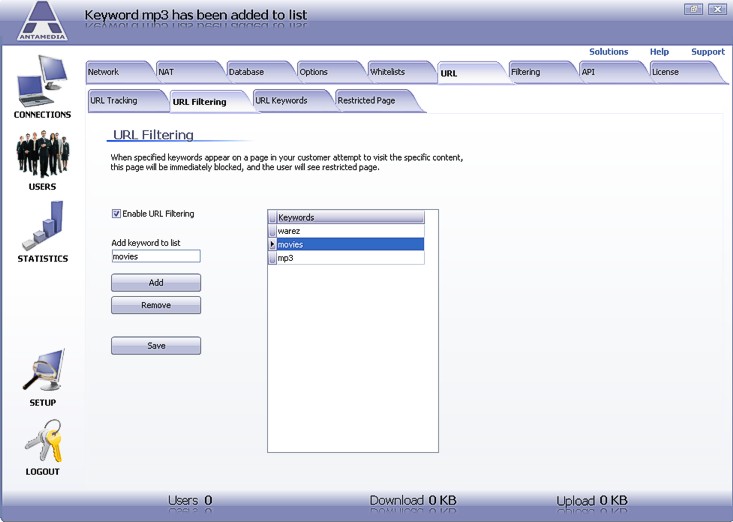Screen dimensions: 733x522
Task: Click the Add keyword to list field
Action: point(155,257)
